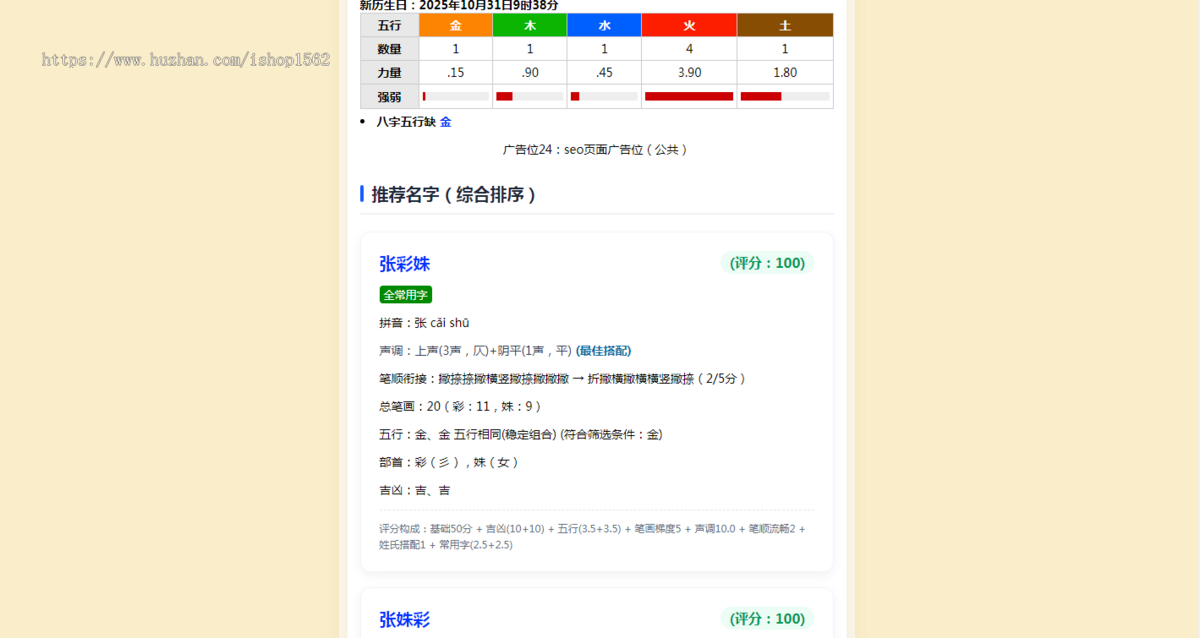The height and width of the screenshot is (638, 1200).
Task: Click the 笔顺衔接 stroke order line
Action: pyautogui.click(x=563, y=379)
